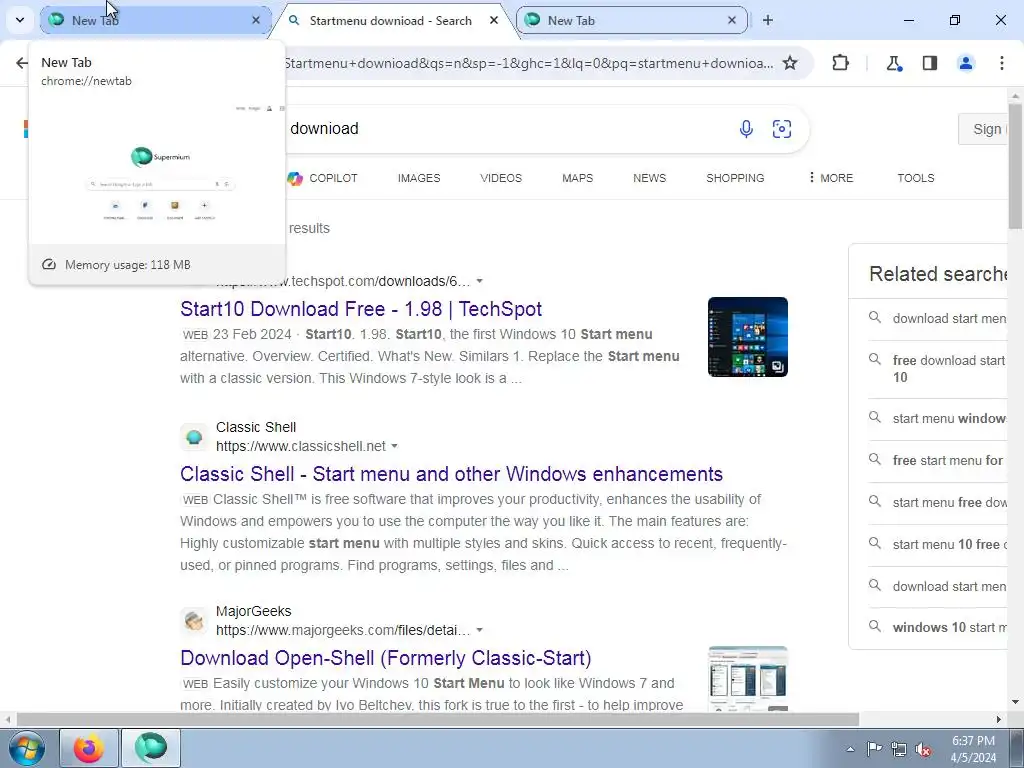Expand the More search categories menu
Viewport: 1024px width, 768px height.
830,178
